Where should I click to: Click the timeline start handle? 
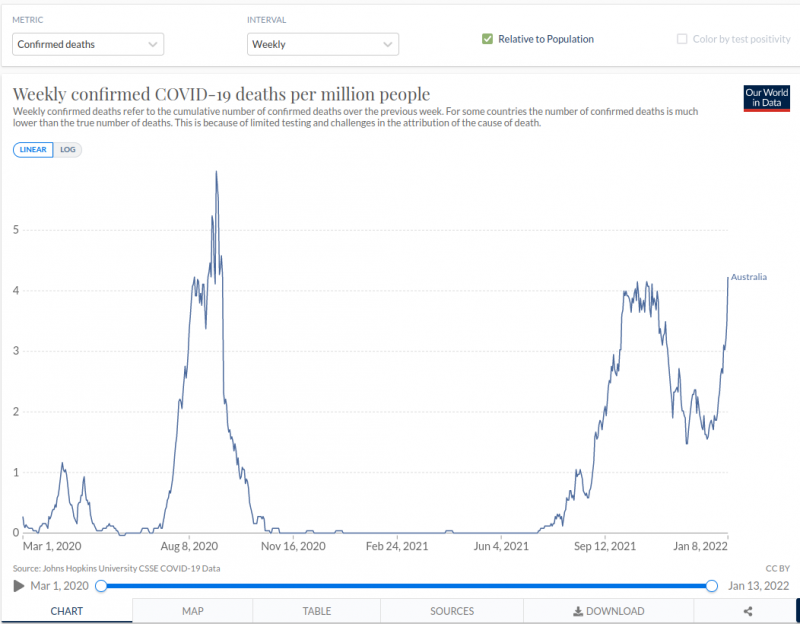(x=100, y=585)
